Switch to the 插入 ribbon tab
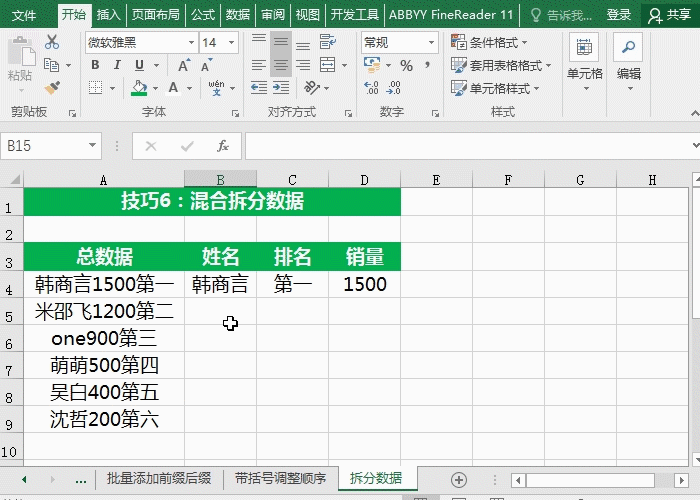 [x=108, y=15]
